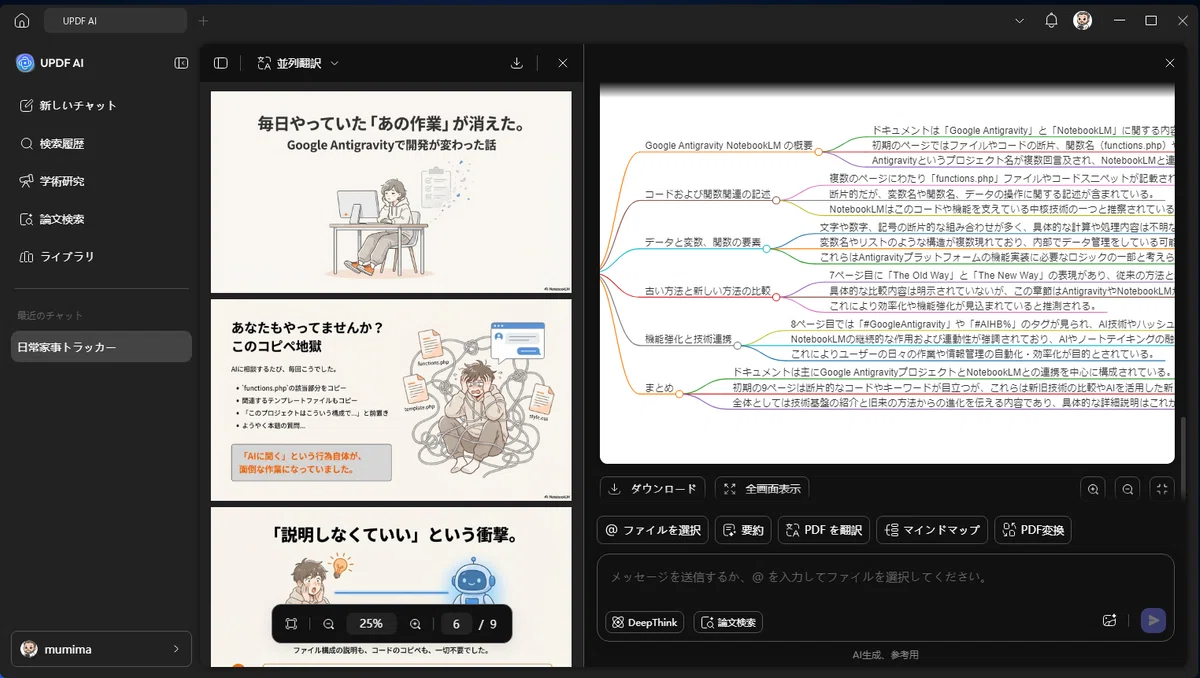
Task: Click Google Antigravity NotebookLM の概要 node
Action: click(x=729, y=146)
